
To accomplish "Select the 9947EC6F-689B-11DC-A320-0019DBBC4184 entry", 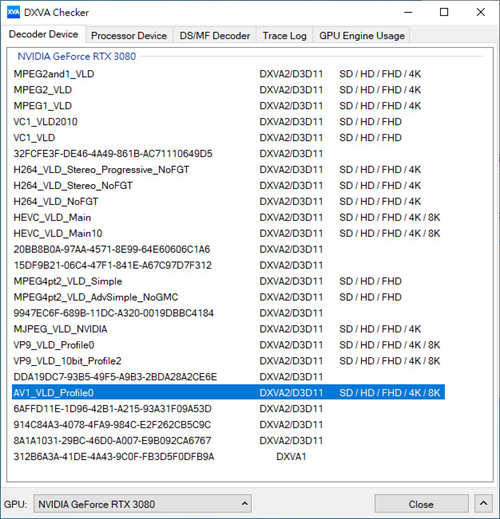I will coord(228,313).
